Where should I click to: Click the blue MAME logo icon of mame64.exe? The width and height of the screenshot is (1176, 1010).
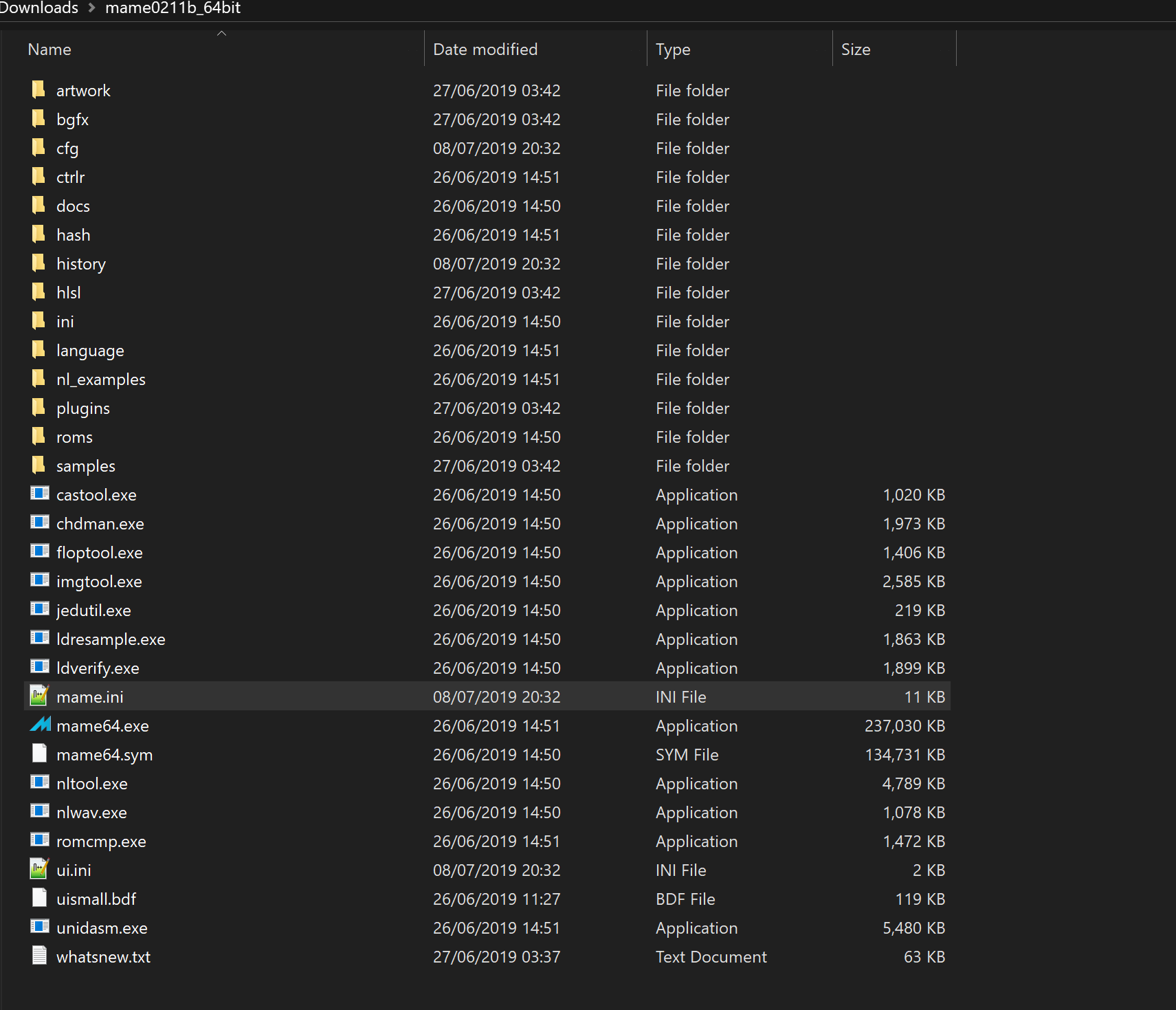pos(40,724)
